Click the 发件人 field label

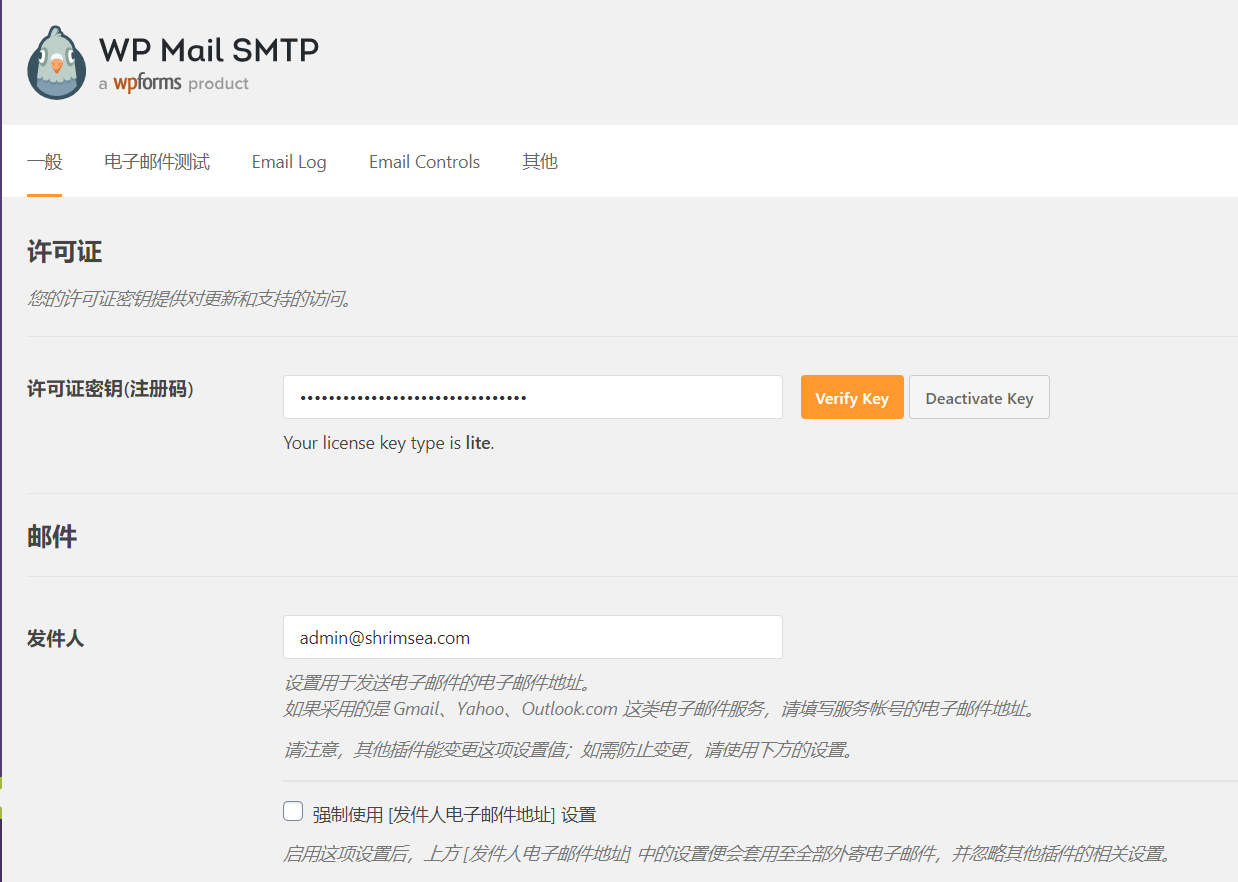pyautogui.click(x=56, y=638)
